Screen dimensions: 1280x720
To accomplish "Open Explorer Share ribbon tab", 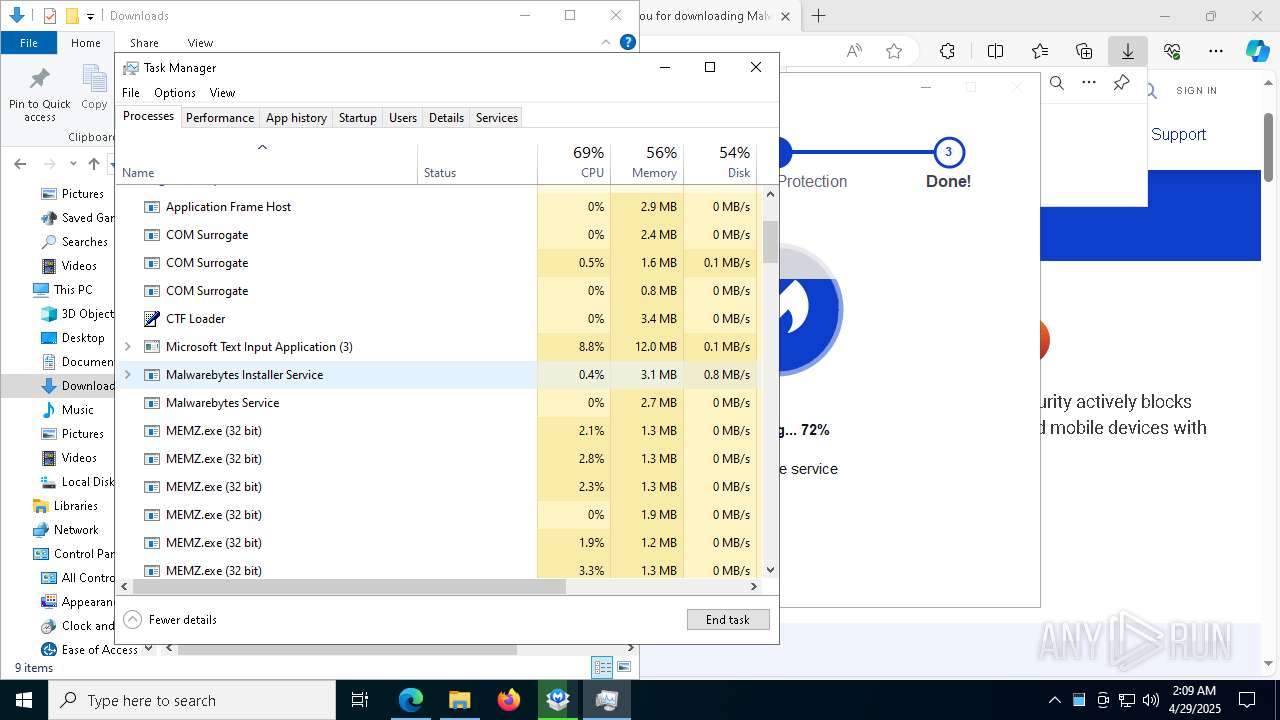I will click(144, 43).
